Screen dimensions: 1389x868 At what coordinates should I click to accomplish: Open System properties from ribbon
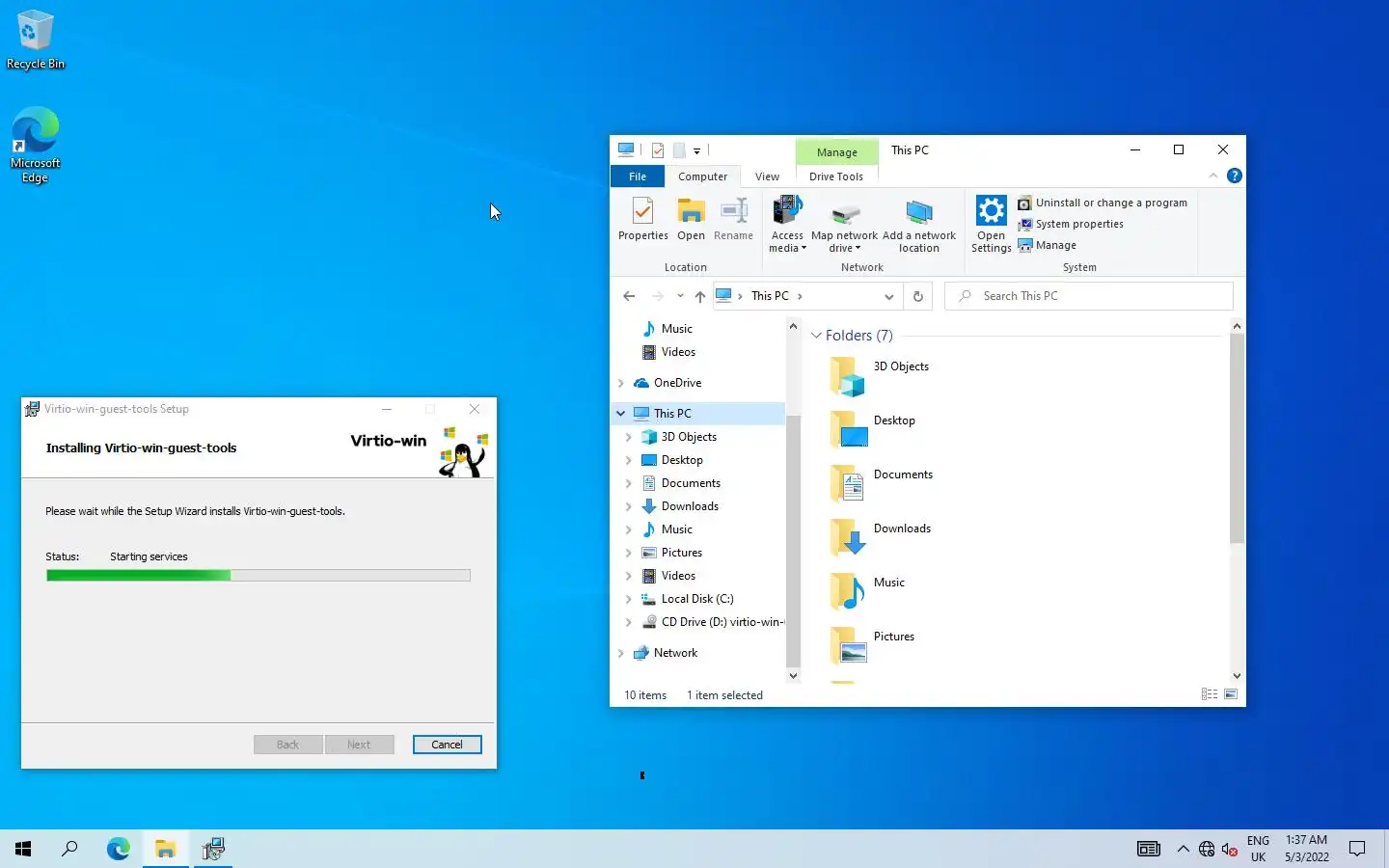pos(1071,224)
